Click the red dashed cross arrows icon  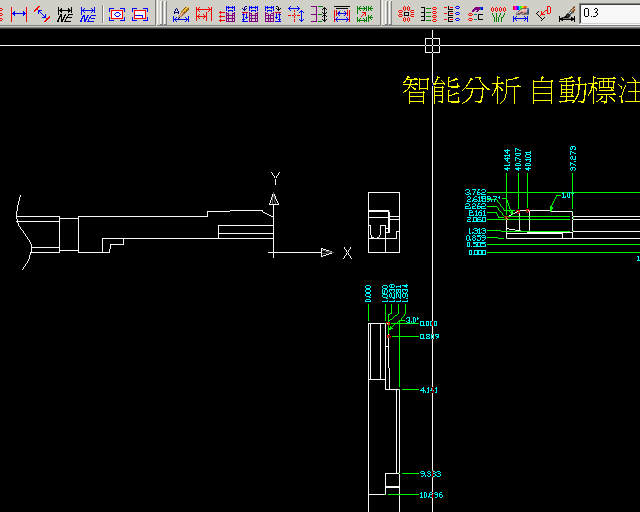(x=296, y=14)
